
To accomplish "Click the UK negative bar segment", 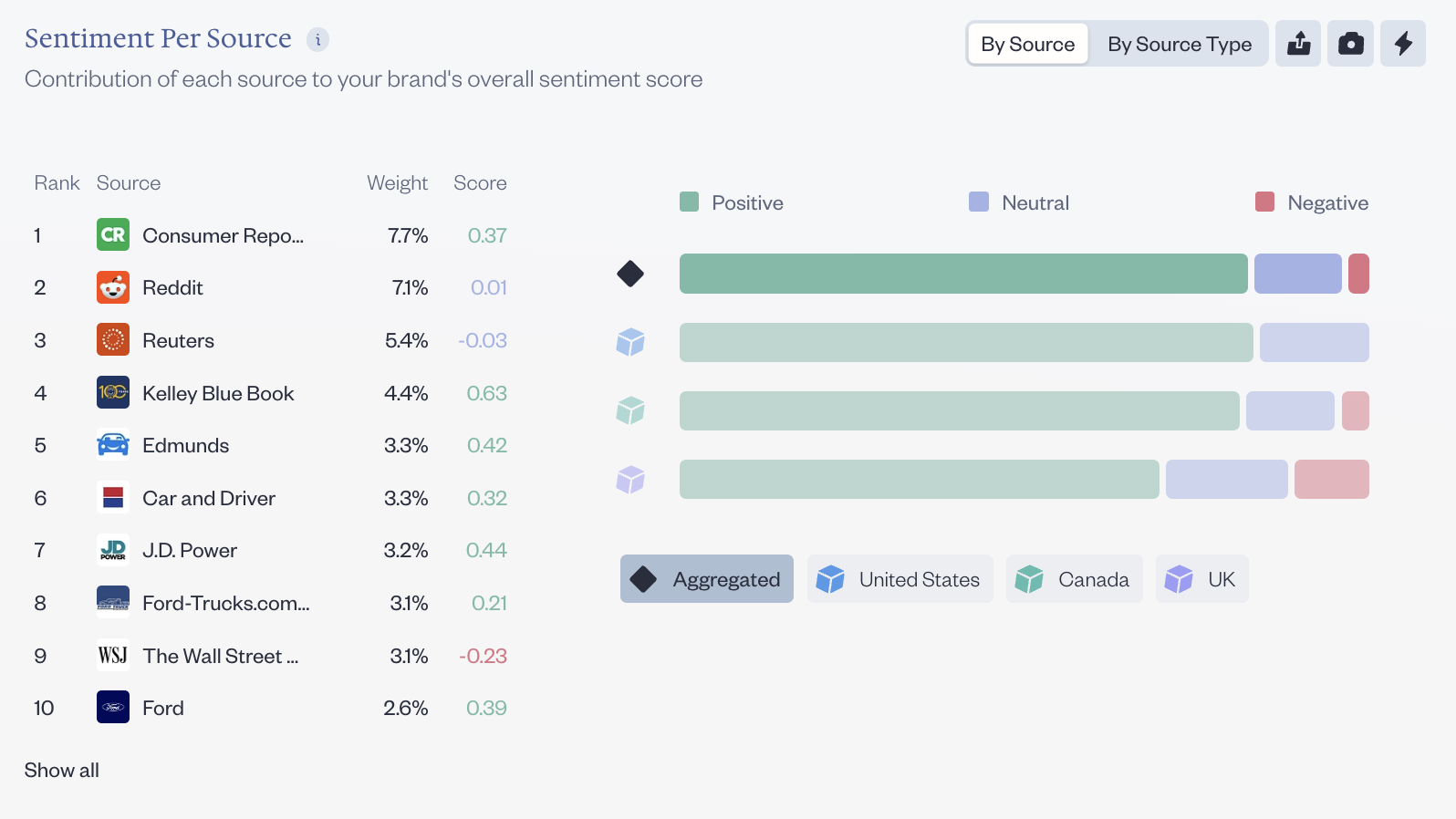I will point(1332,479).
